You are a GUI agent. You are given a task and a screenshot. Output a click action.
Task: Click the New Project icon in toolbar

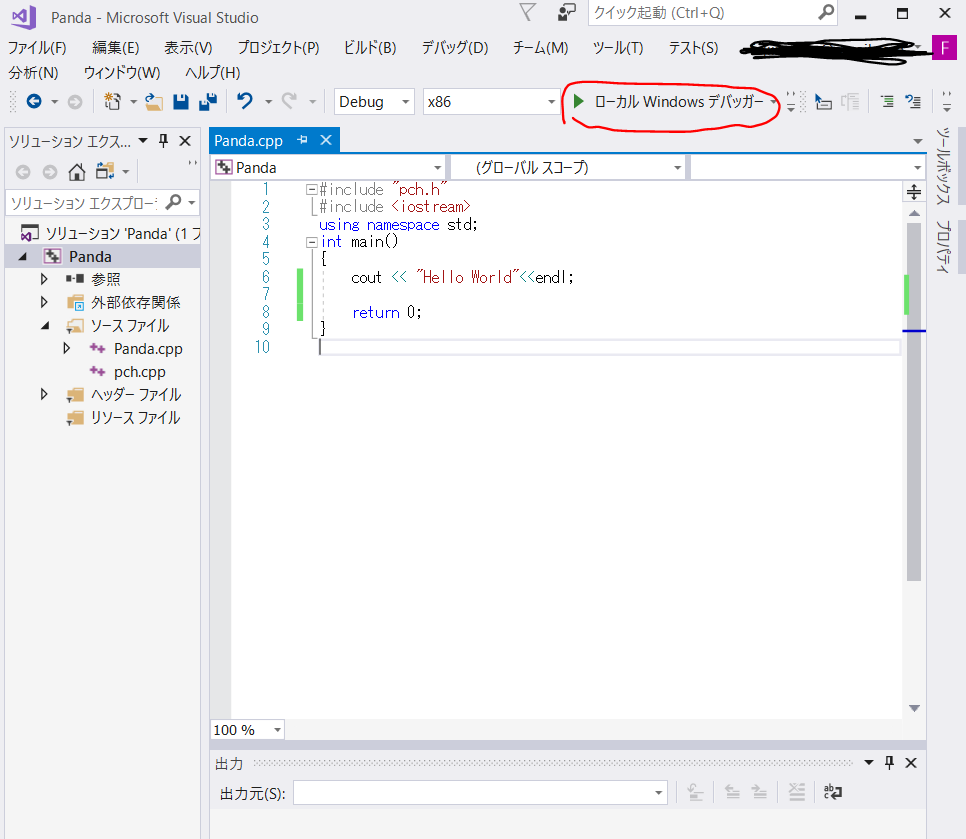click(113, 101)
